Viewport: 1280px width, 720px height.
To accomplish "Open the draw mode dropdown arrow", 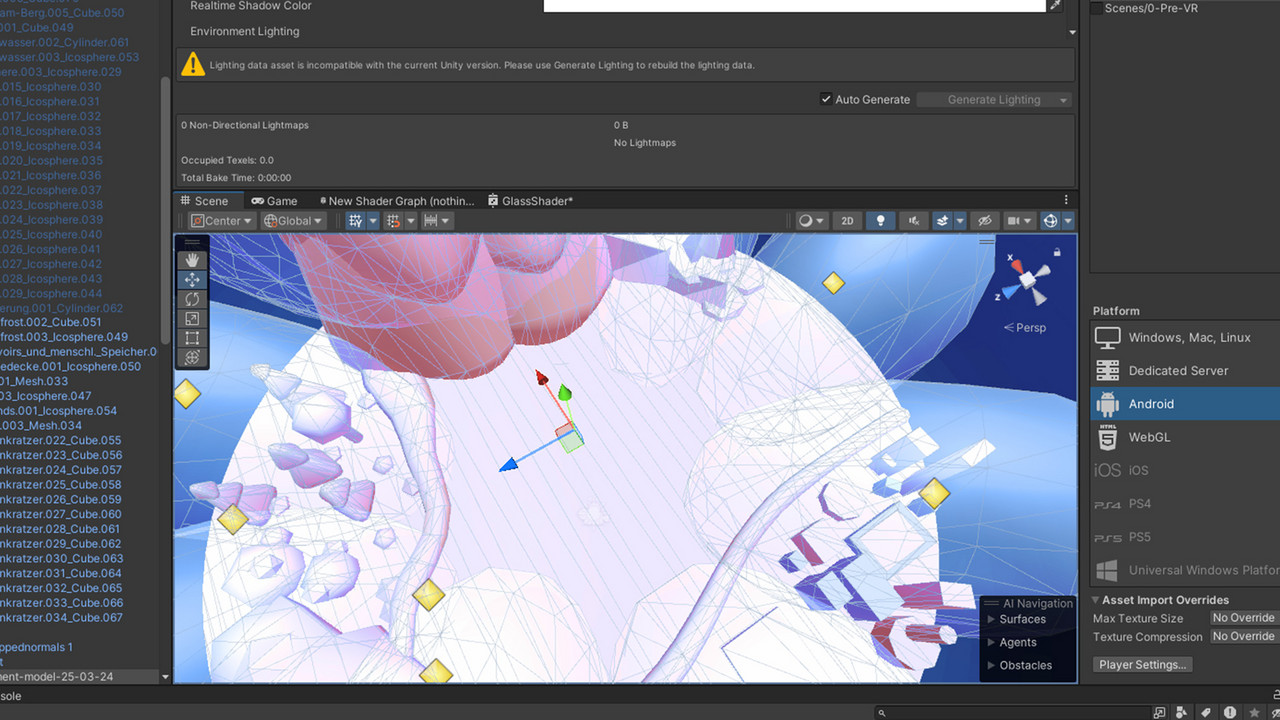I will 821,221.
